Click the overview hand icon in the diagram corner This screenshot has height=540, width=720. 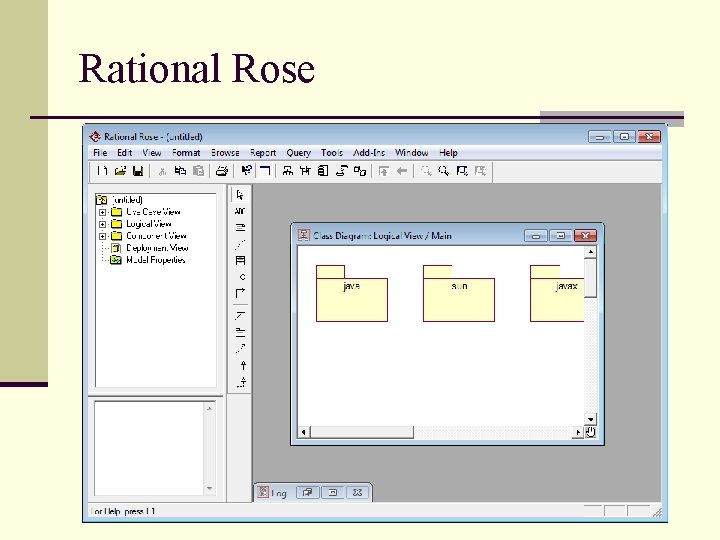pyautogui.click(x=591, y=432)
